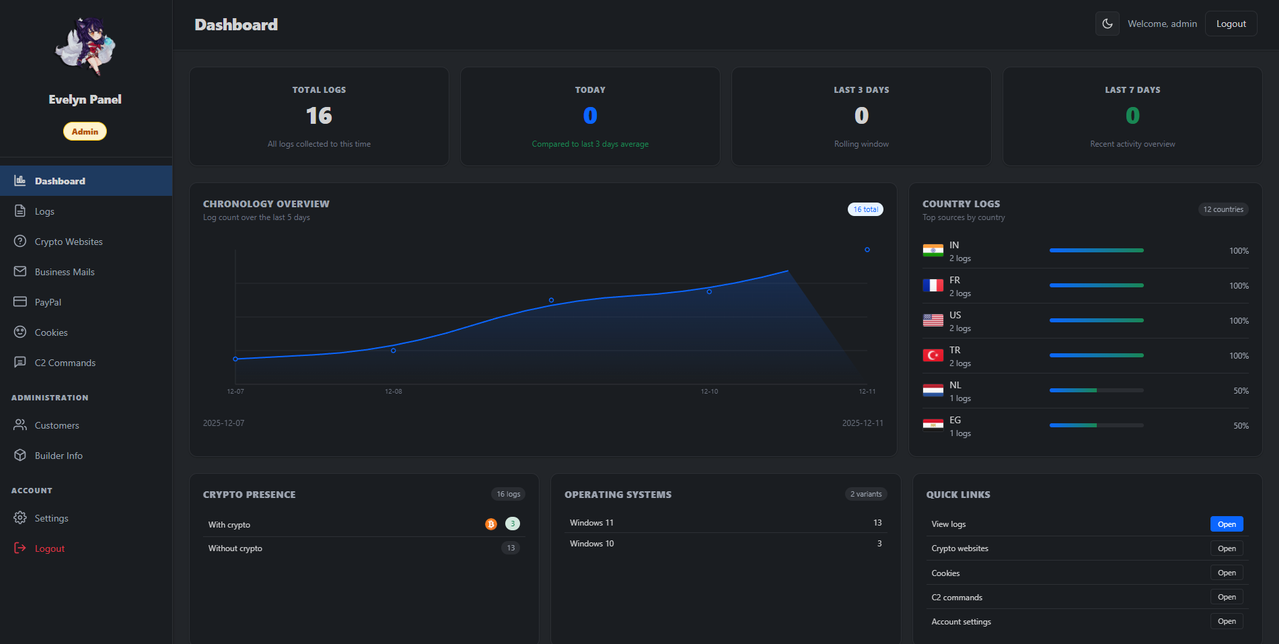Click the chart data point above 12-08
Image resolution: width=1279 pixels, height=644 pixels.
pos(393,351)
